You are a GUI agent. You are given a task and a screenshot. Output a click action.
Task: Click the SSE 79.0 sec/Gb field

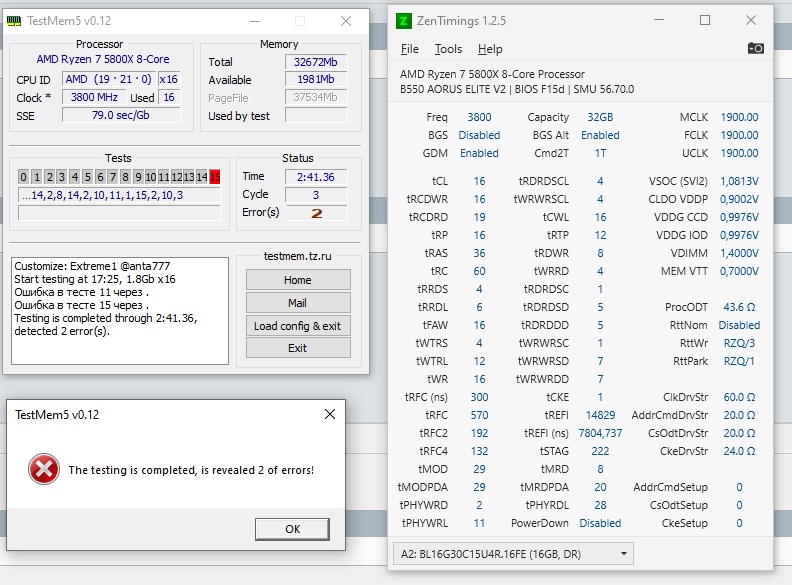(x=121, y=115)
